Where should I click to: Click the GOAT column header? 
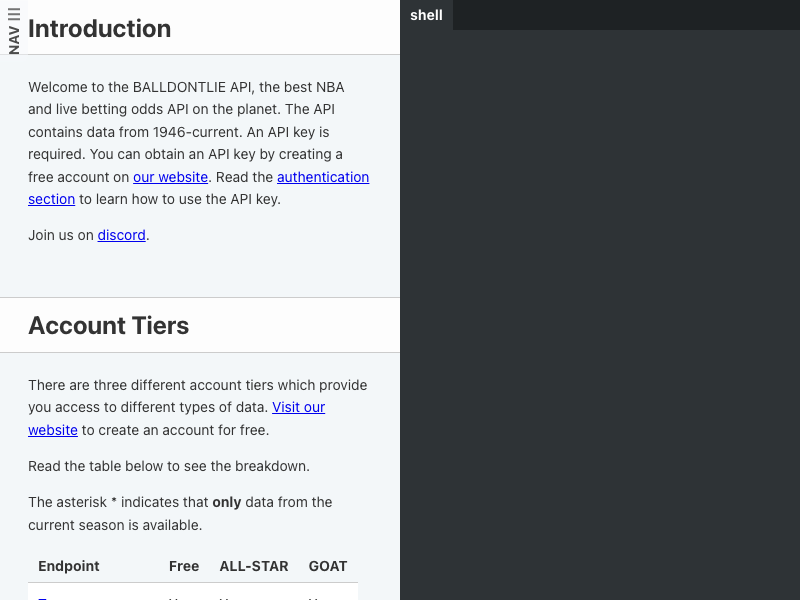click(x=328, y=566)
